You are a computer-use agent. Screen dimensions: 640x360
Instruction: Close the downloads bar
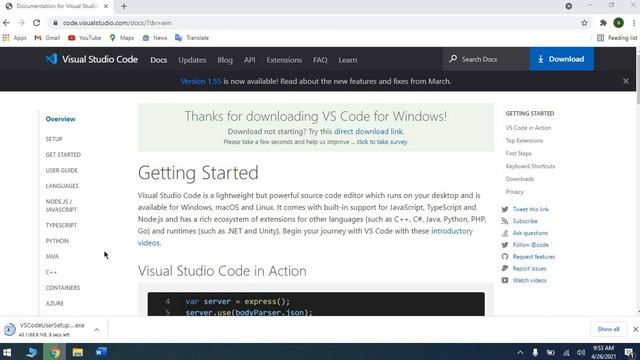(635, 329)
